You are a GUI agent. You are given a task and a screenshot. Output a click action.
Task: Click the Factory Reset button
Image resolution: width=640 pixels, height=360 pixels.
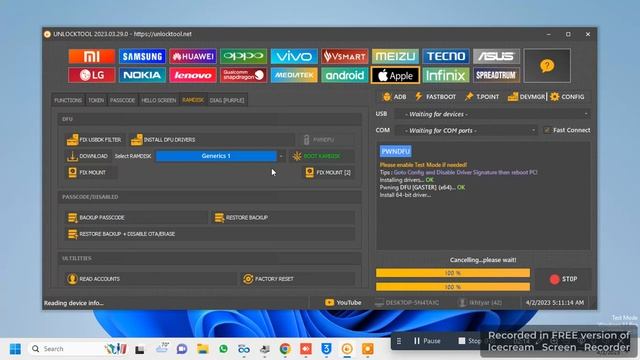tap(297, 279)
